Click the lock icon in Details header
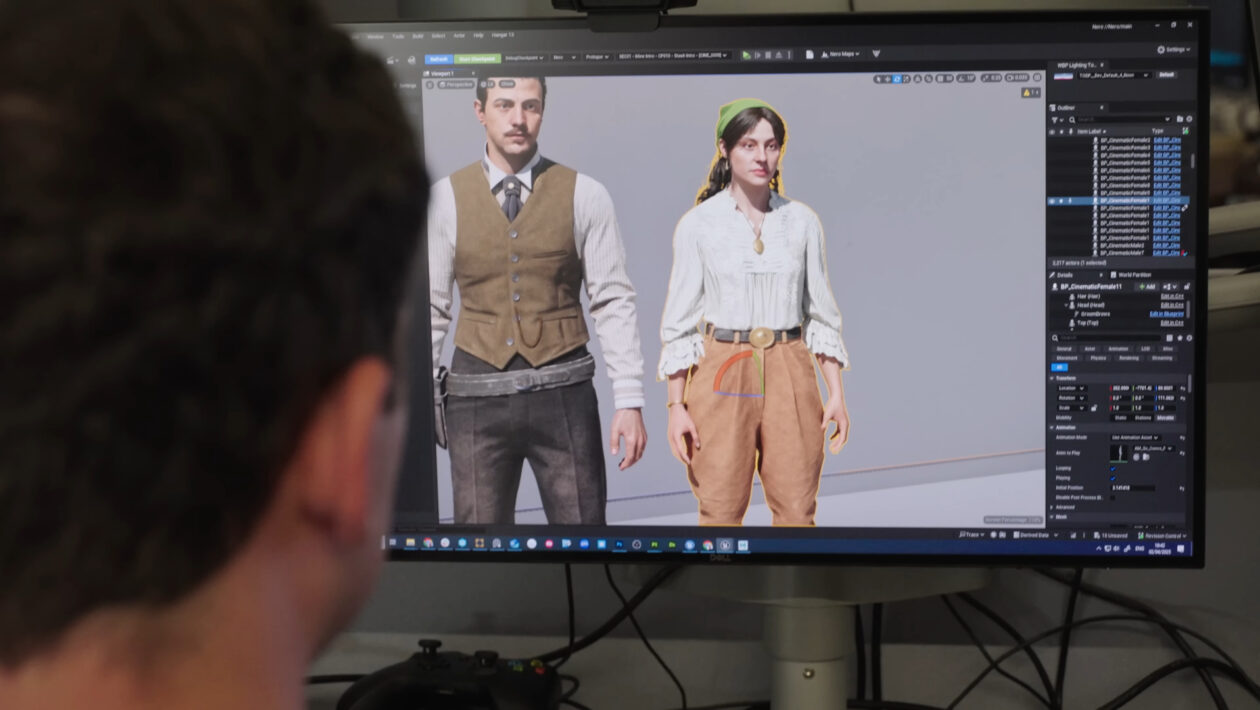 [1187, 287]
